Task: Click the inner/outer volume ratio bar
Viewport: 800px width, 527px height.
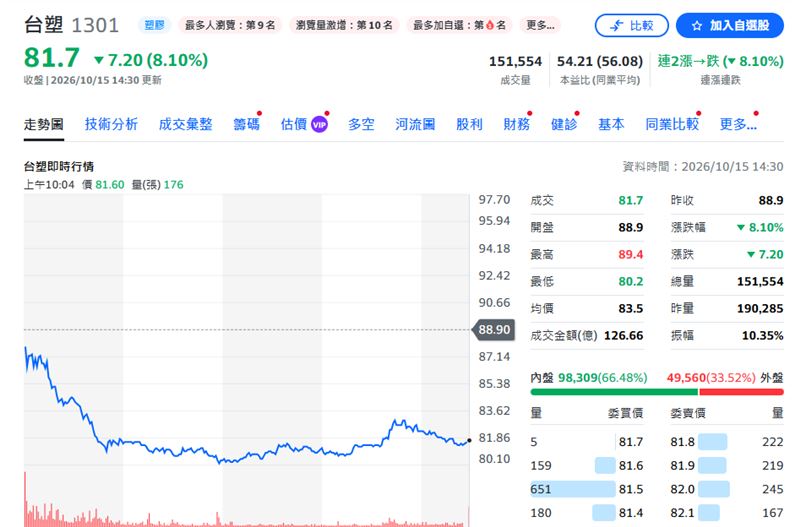Action: pyautogui.click(x=657, y=392)
